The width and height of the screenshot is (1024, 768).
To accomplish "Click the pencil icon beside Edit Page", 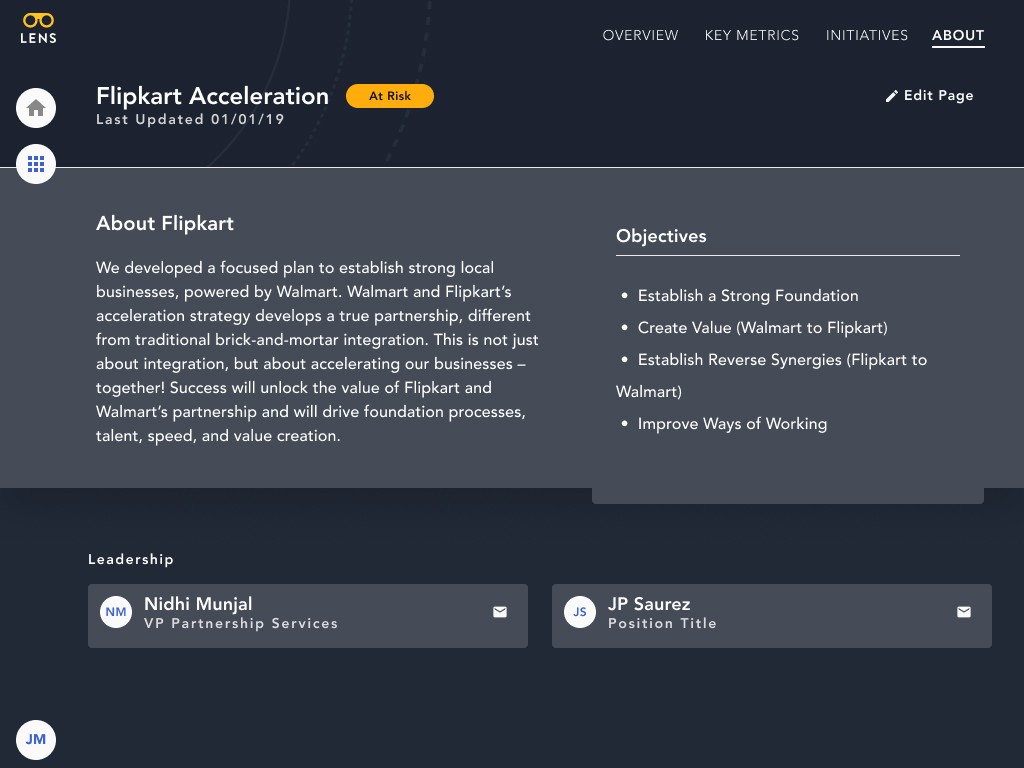I will tap(891, 96).
